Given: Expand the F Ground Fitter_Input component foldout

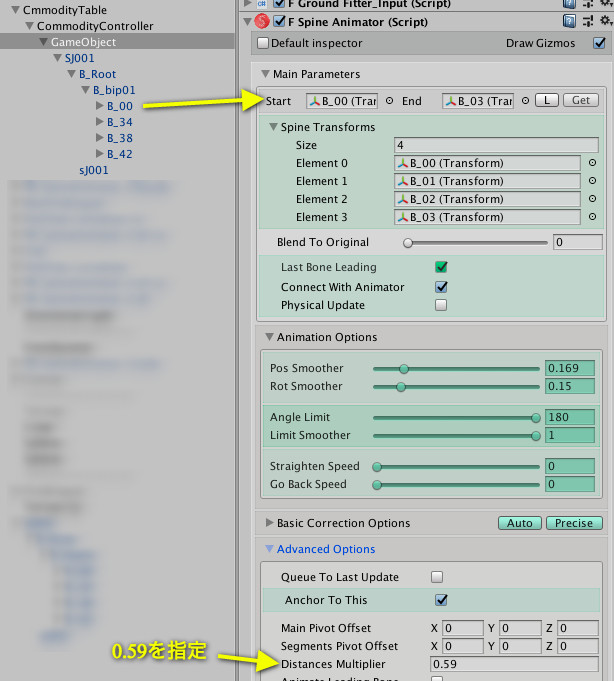Looking at the screenshot, I should click(248, 3).
